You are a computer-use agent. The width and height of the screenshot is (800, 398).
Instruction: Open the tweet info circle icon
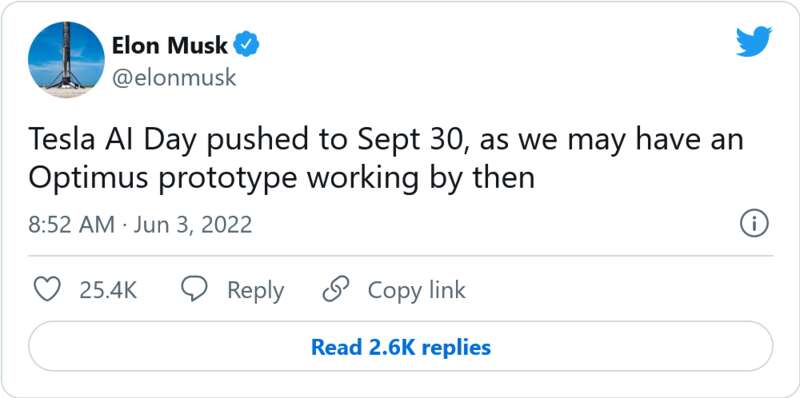click(x=754, y=225)
